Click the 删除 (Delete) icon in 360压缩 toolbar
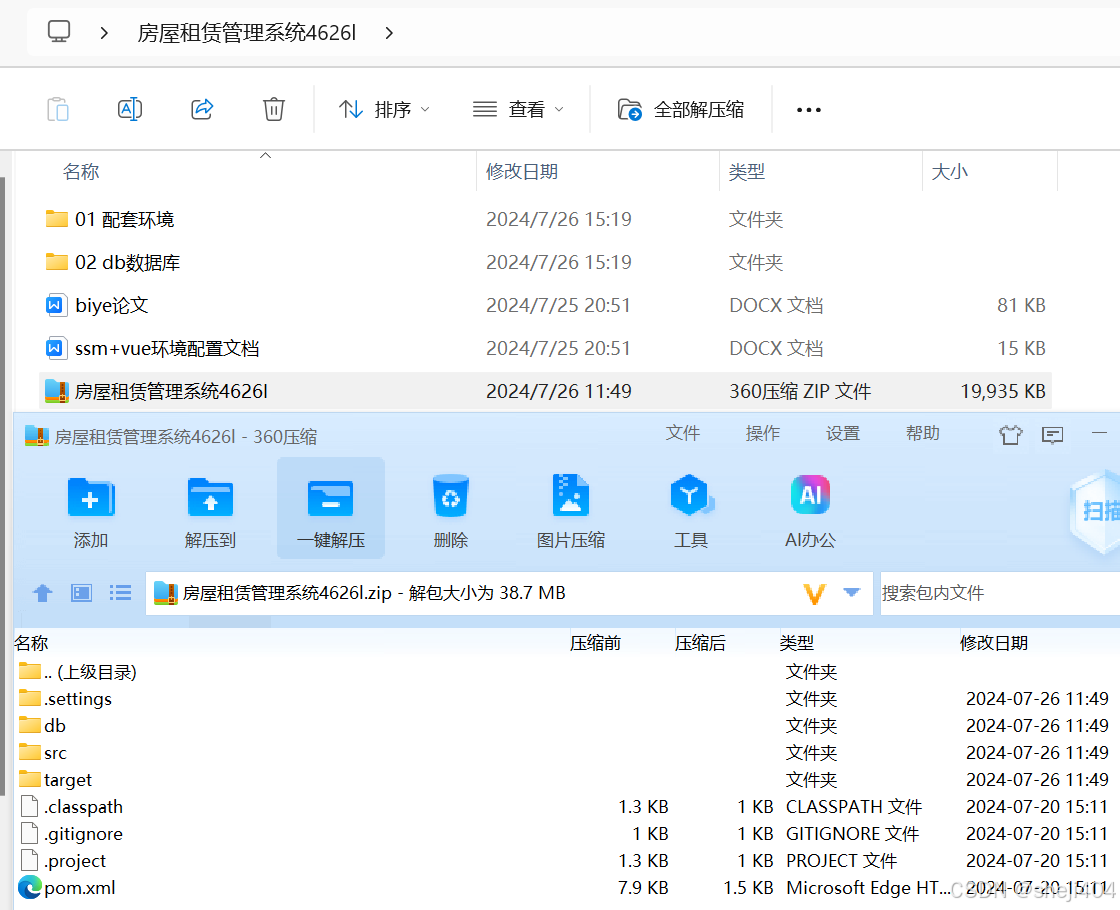1120x910 pixels. [451, 508]
